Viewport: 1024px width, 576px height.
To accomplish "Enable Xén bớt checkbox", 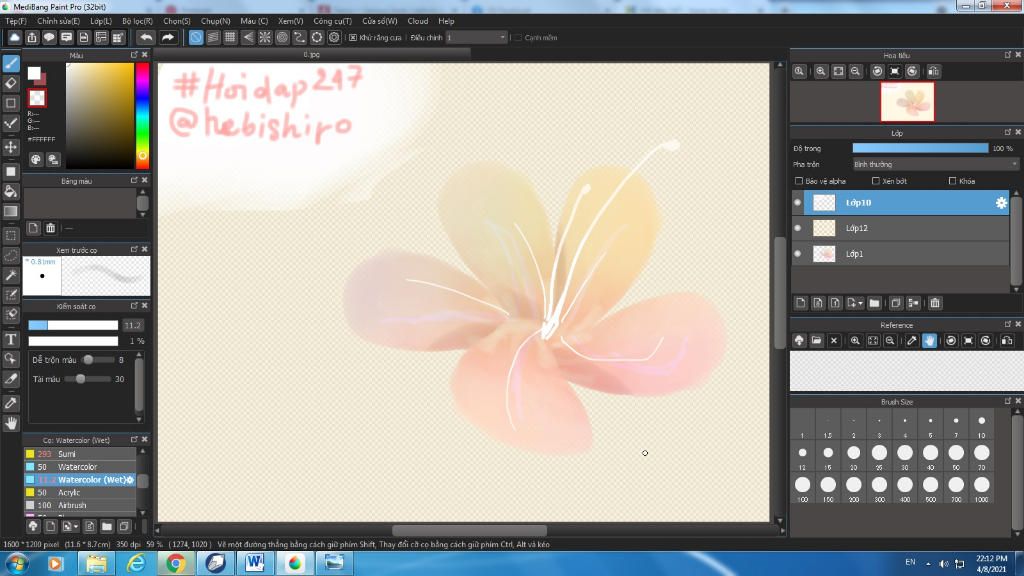I will click(x=876, y=181).
